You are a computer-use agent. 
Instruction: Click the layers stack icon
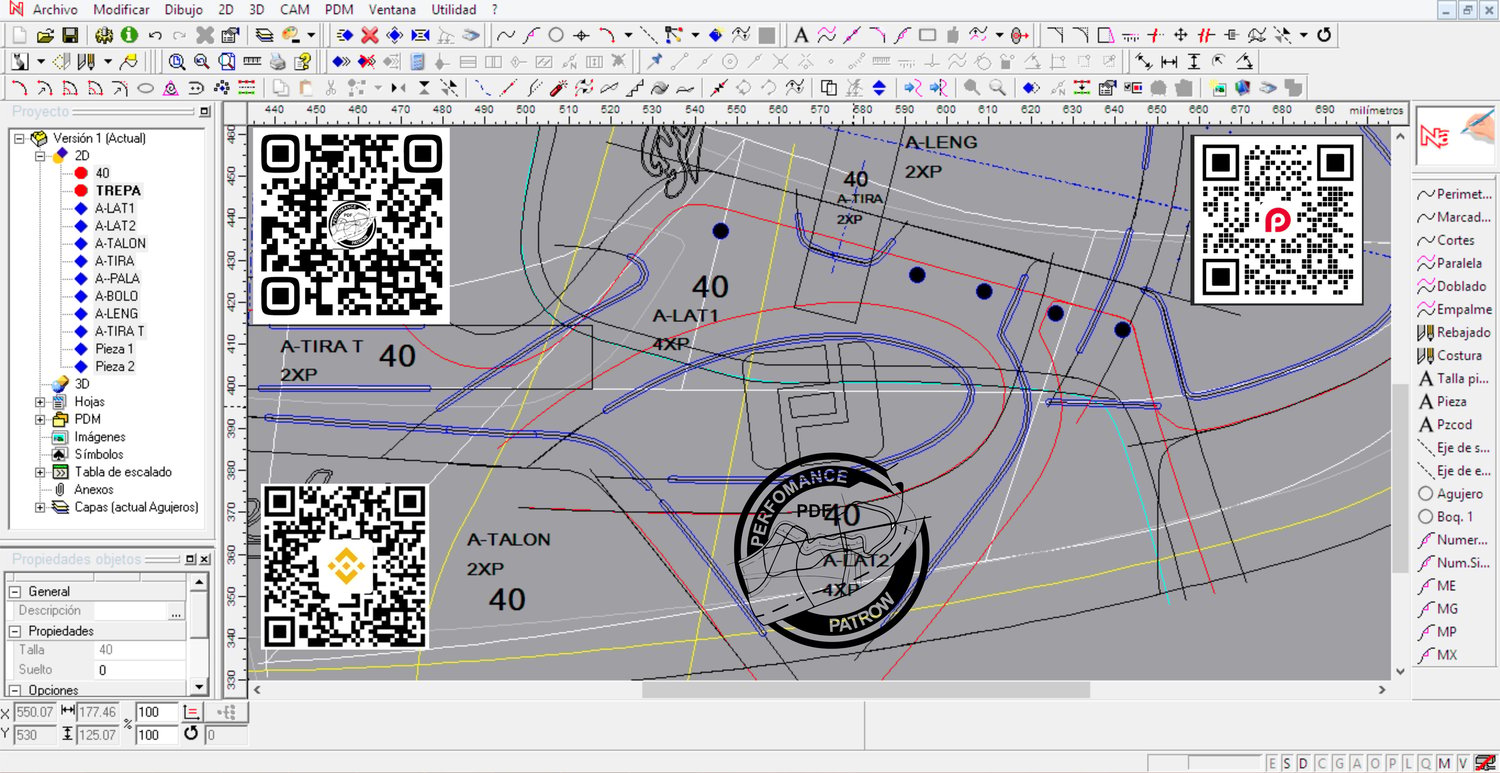pyautogui.click(x=265, y=35)
